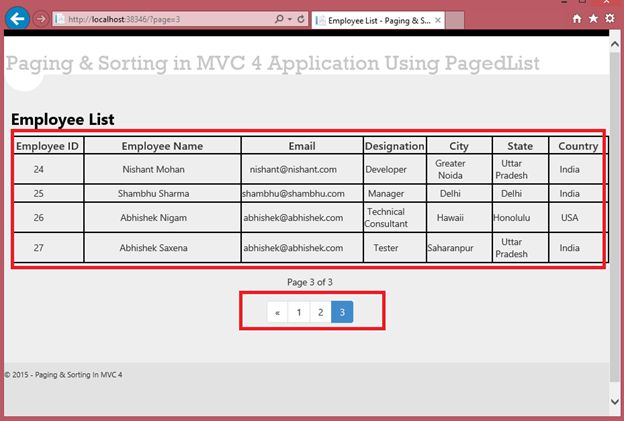The height and width of the screenshot is (421, 624).
Task: Close the Employee List tab
Action: (438, 20)
